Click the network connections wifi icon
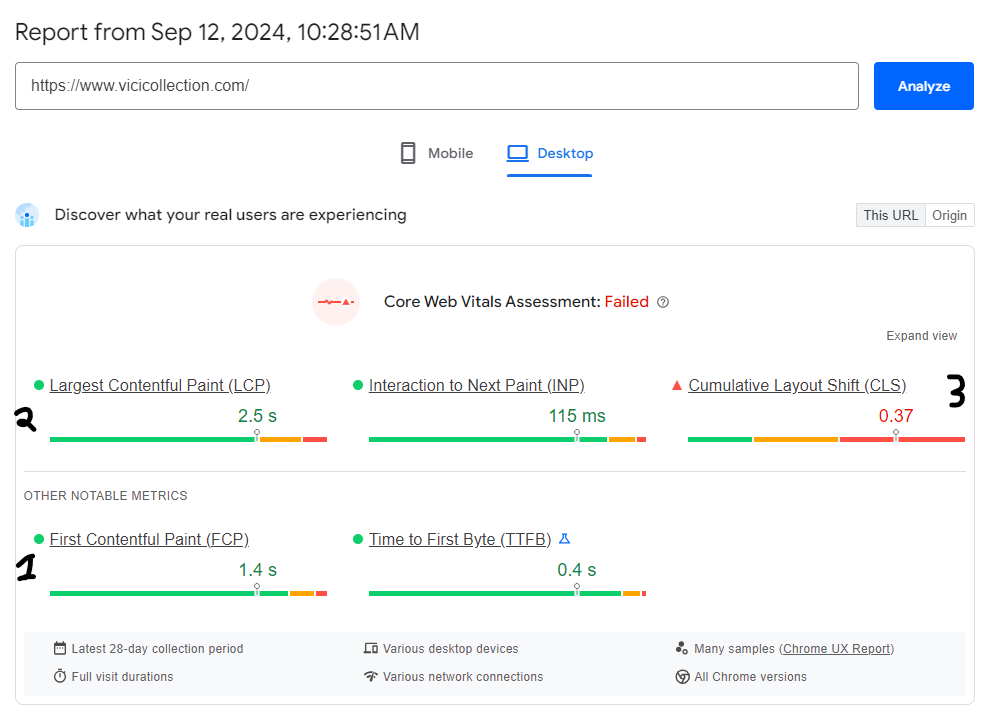Image resolution: width=994 pixels, height=717 pixels. click(x=371, y=677)
